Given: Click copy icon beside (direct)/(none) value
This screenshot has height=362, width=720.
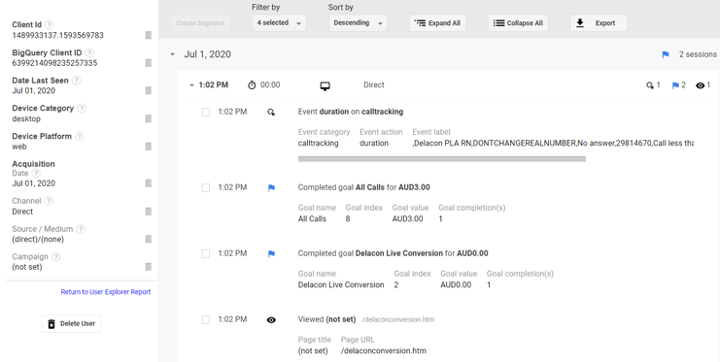Looking at the screenshot, I should click(x=148, y=239).
